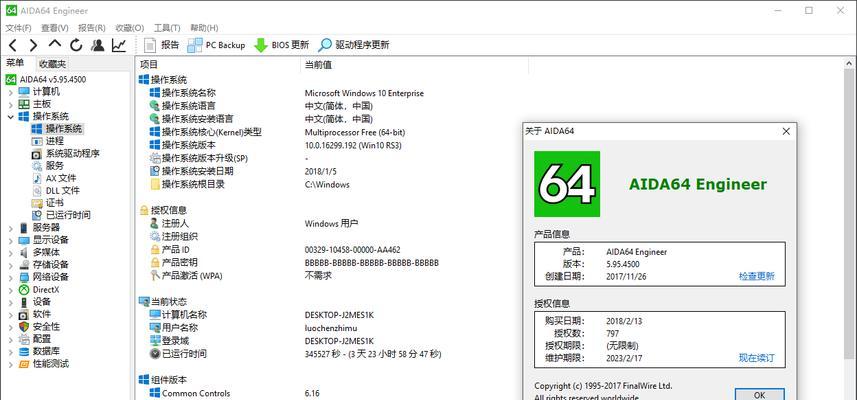Open the user manager toolbar icon
Screen dimensions: 857x400
click(98, 45)
